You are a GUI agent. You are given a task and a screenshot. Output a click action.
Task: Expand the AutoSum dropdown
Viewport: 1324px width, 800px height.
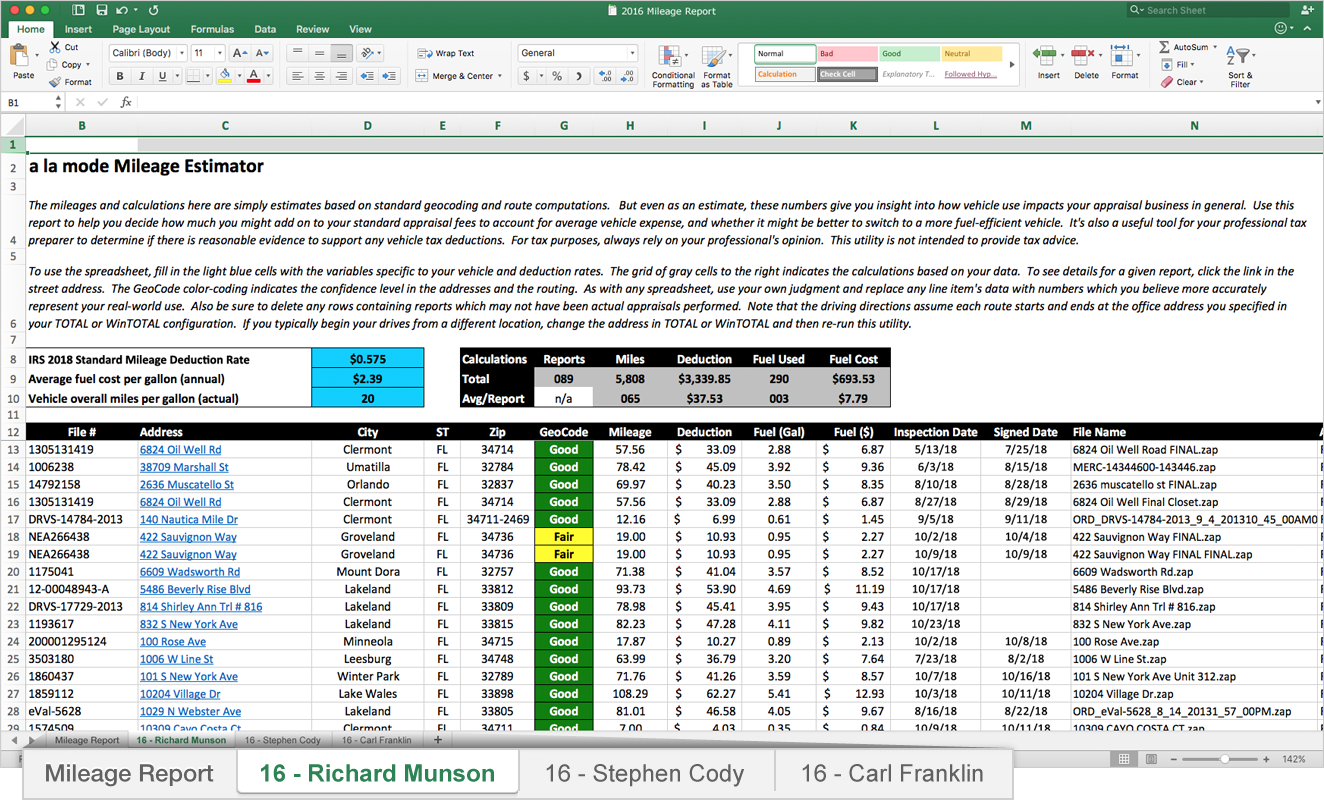[x=1215, y=47]
